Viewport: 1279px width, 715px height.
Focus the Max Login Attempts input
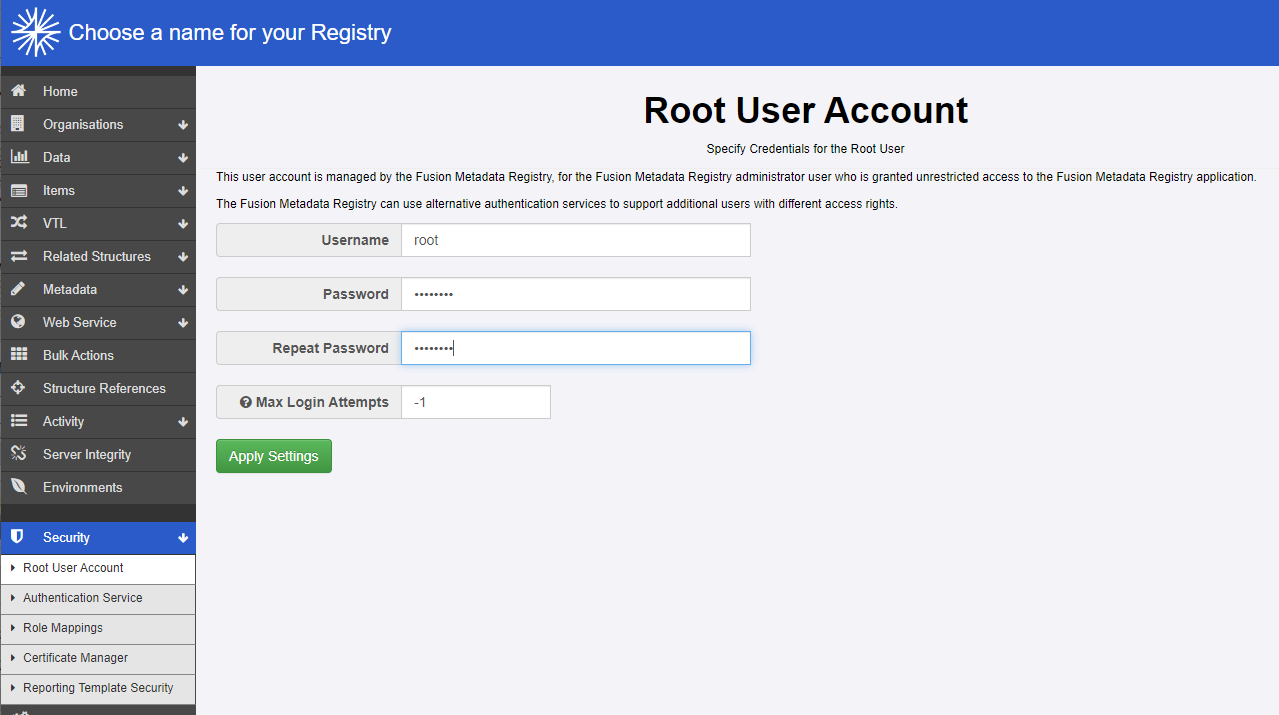pos(475,402)
